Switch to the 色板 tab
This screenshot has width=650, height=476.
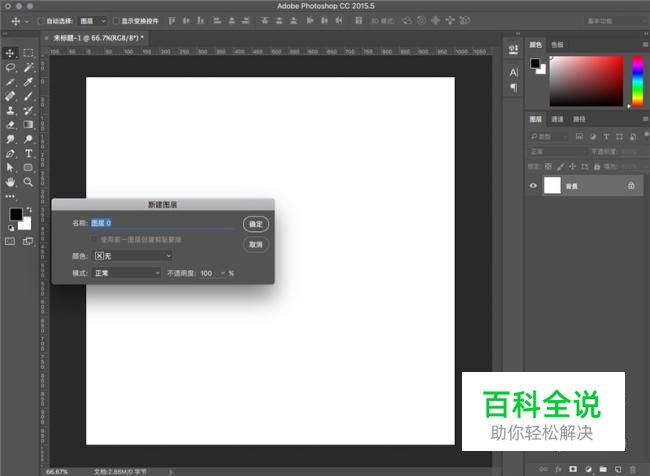[x=557, y=44]
